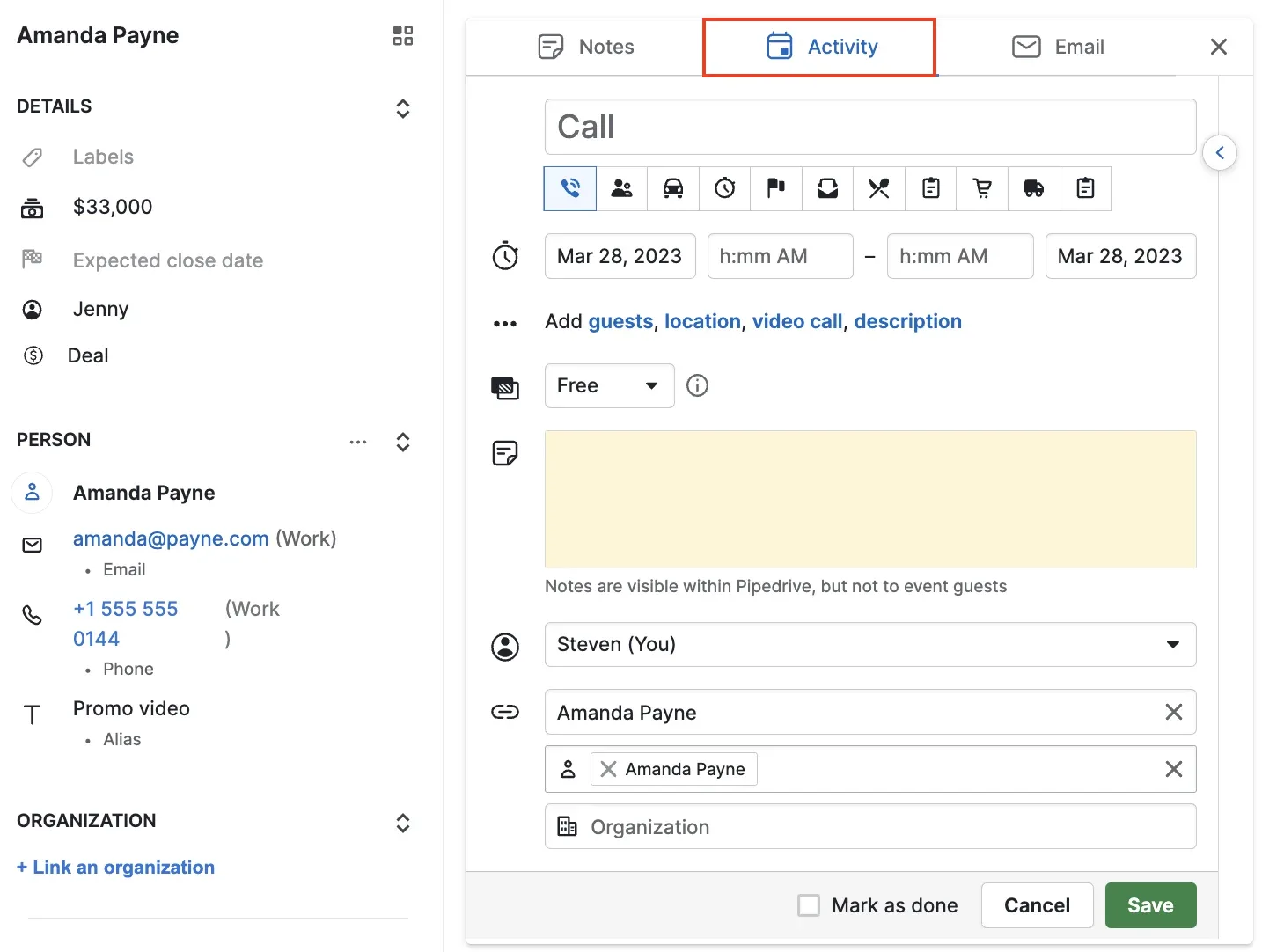Pick the flag activity type icon

(x=776, y=188)
